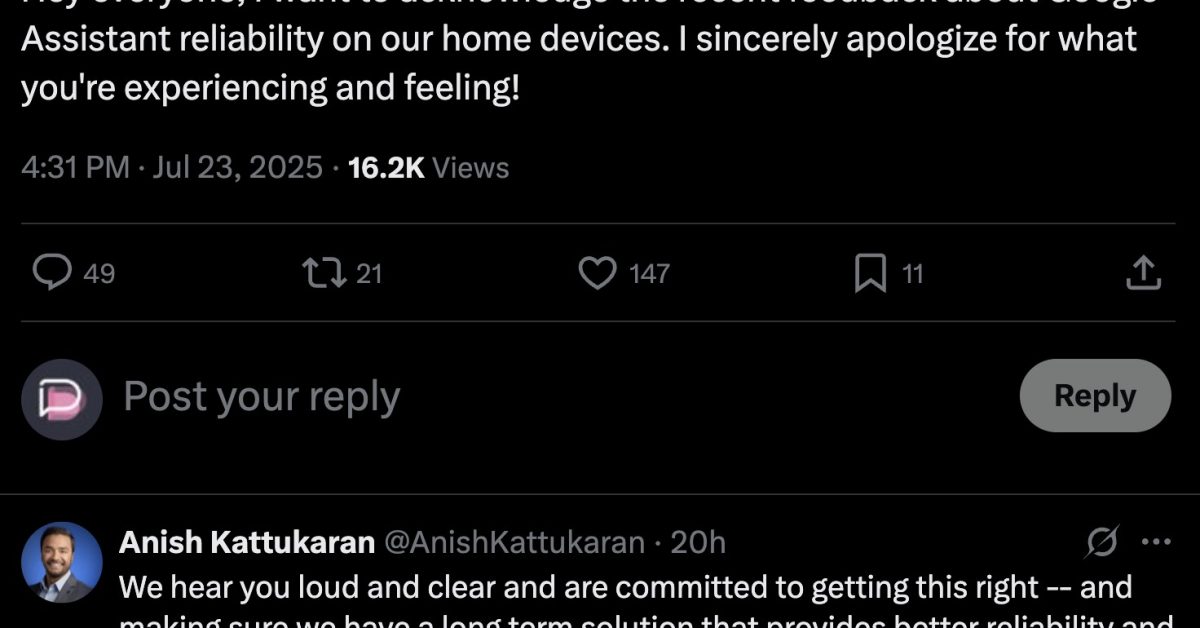Visit the @AnishKattukaran handle link
Viewport: 1200px width, 628px height.
[514, 542]
